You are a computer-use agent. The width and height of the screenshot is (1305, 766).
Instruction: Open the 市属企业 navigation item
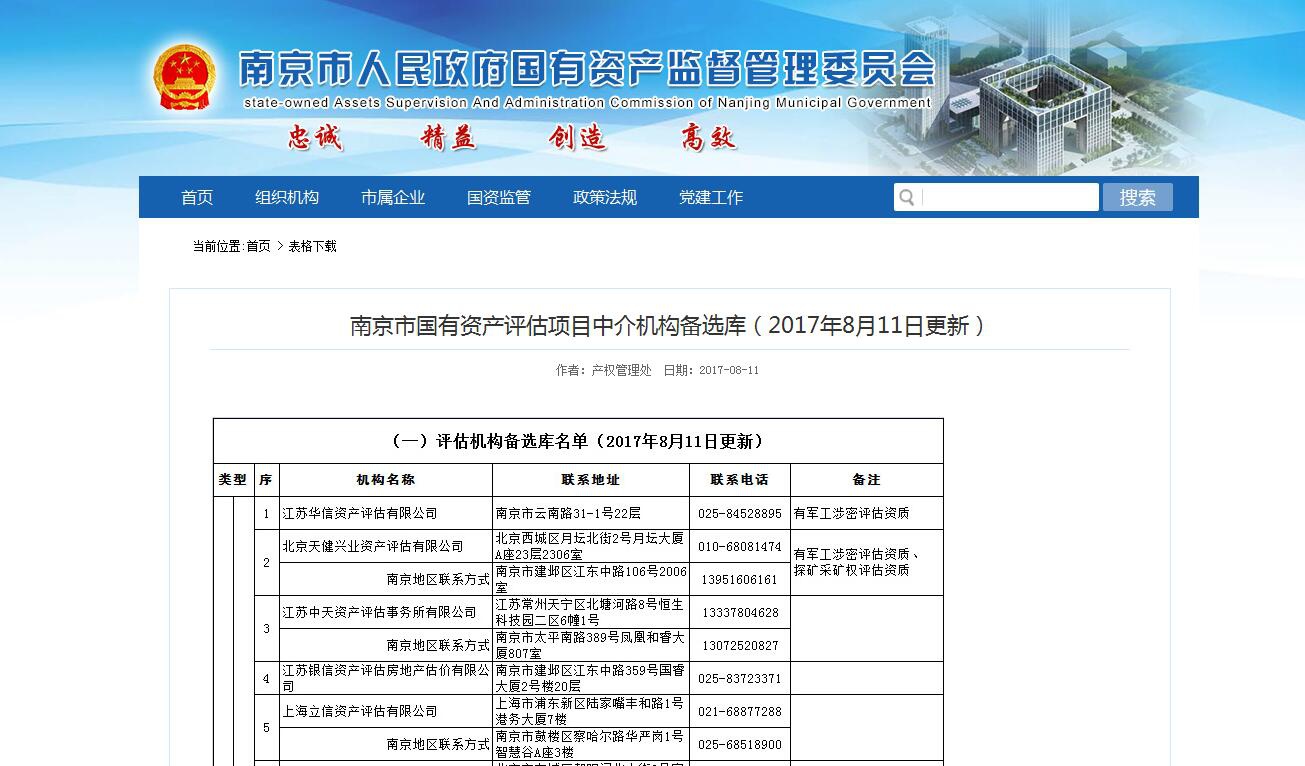click(393, 197)
